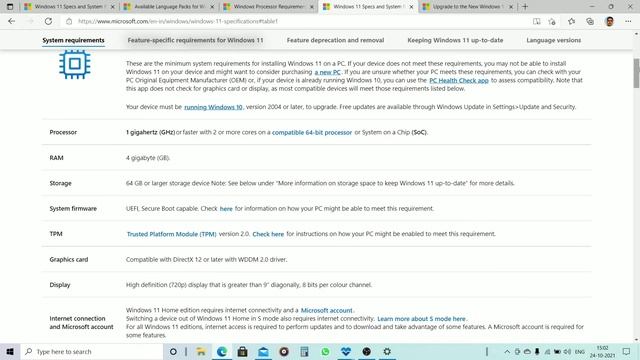Viewport: 640px width, 360px height.
Task: Open Cortana from taskbar
Action: pos(173,351)
